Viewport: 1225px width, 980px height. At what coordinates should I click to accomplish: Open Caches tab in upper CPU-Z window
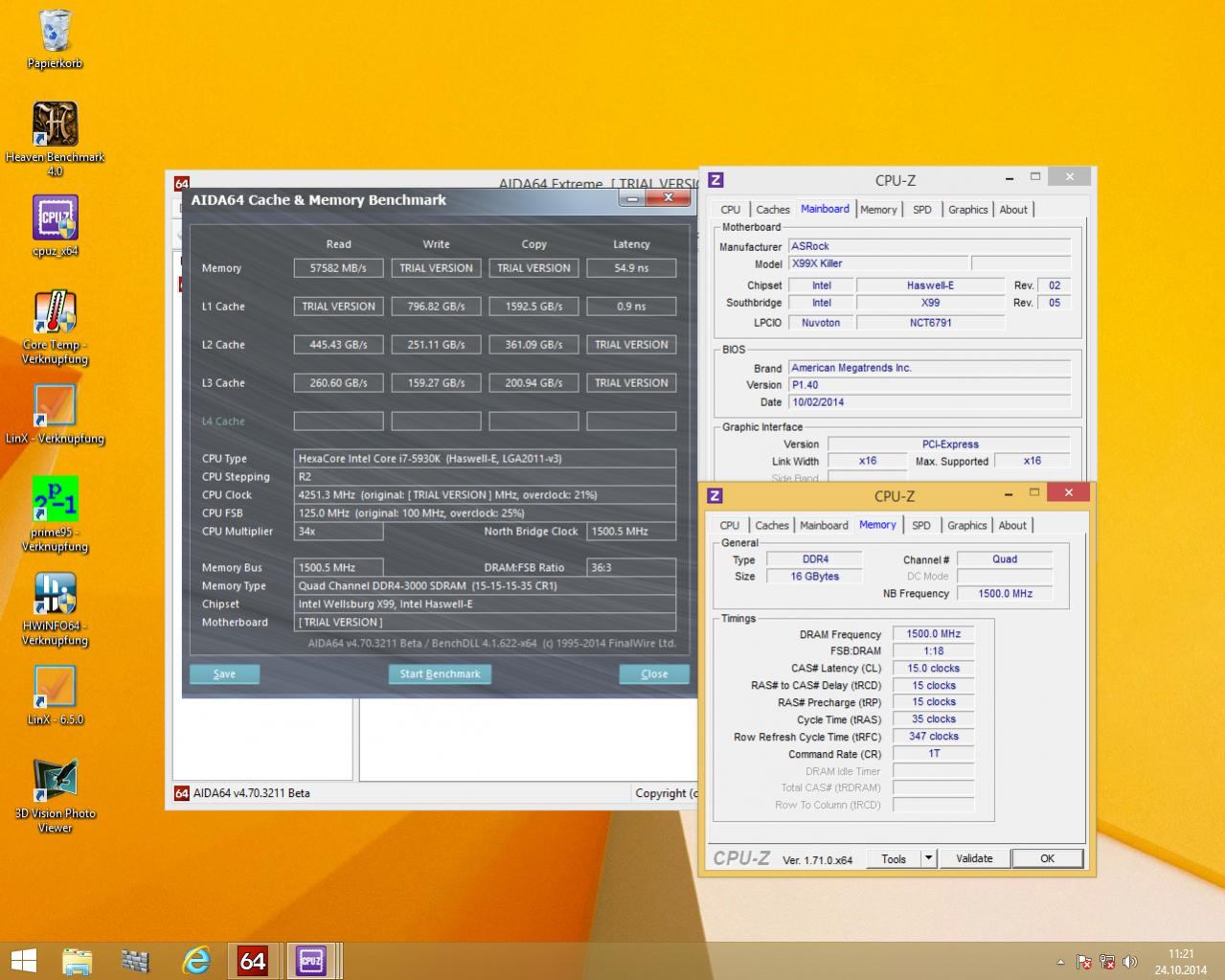tap(773, 209)
